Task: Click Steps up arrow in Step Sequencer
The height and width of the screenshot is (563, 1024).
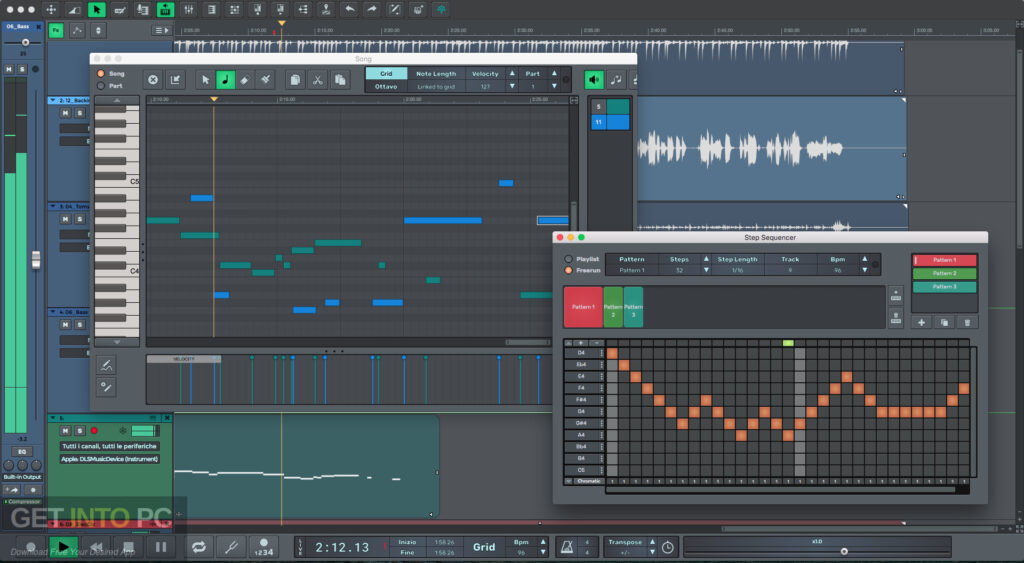Action: (706, 259)
